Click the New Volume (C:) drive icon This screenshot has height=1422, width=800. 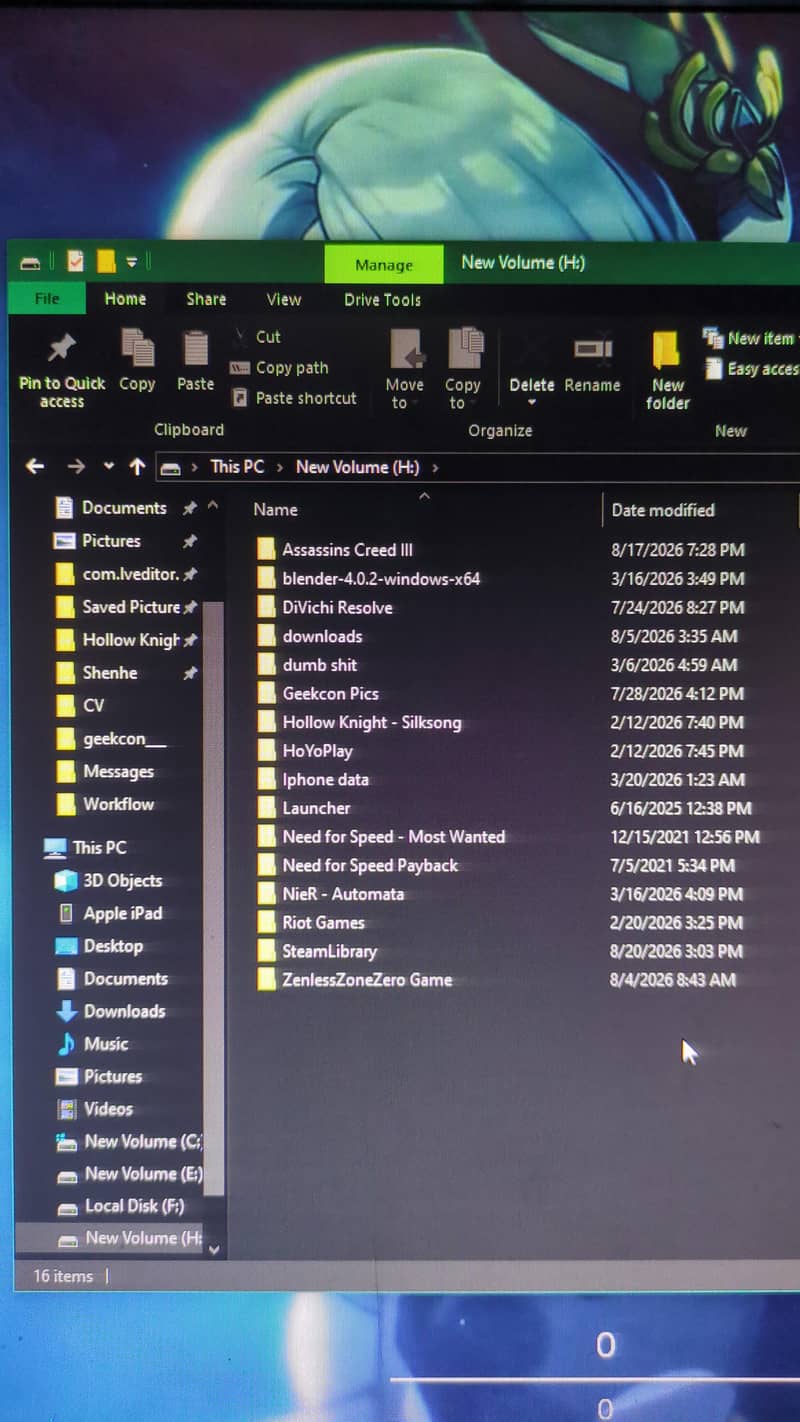coord(67,1142)
